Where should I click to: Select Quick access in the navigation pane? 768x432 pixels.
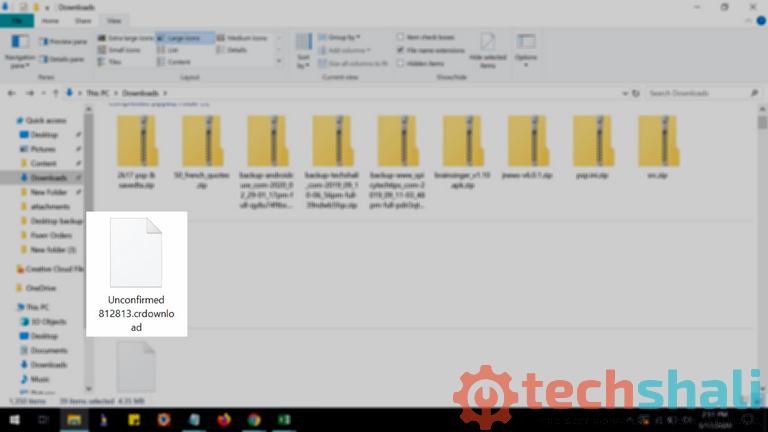[x=46, y=120]
